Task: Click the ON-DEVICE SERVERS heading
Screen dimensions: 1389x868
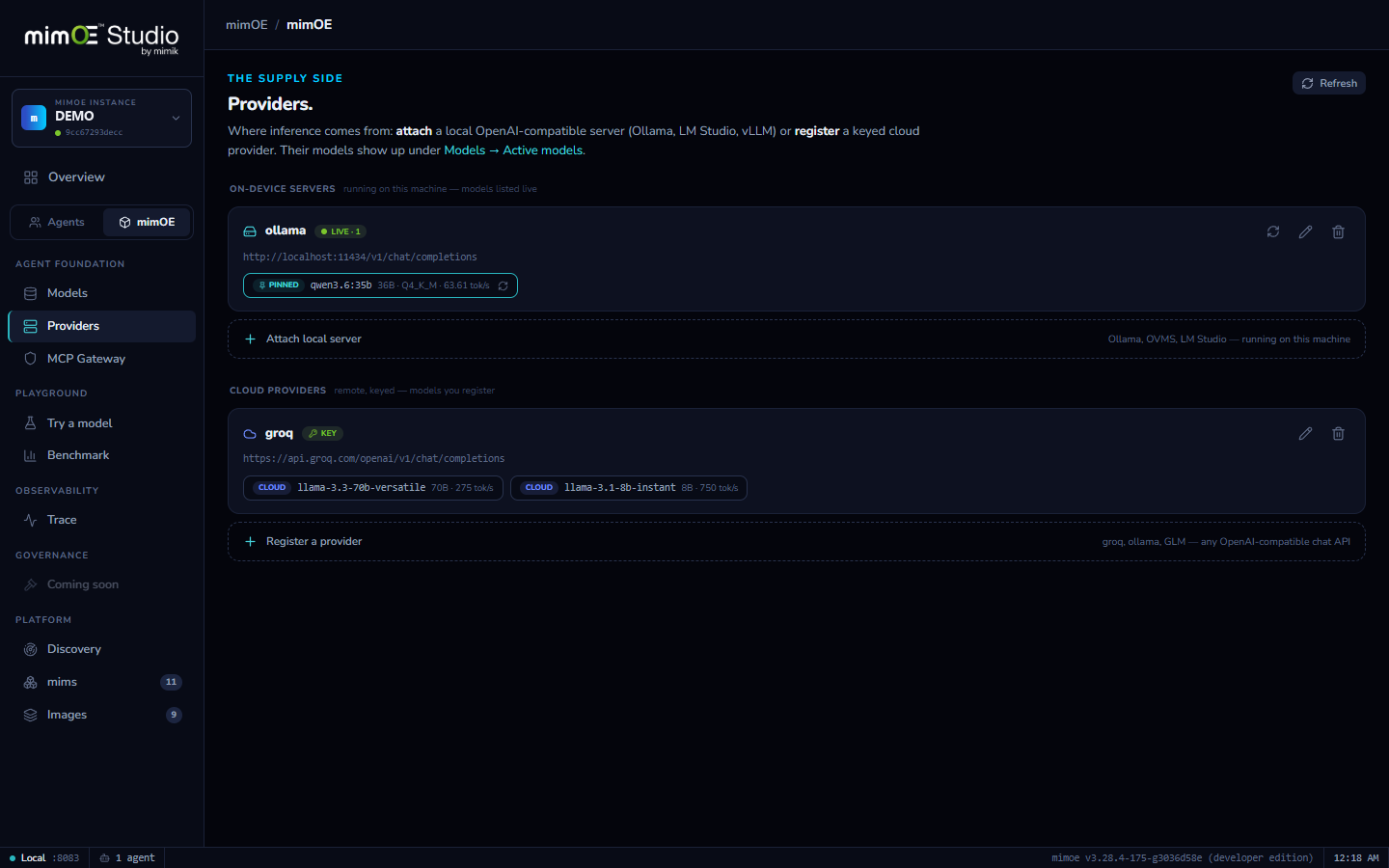Action: point(283,189)
